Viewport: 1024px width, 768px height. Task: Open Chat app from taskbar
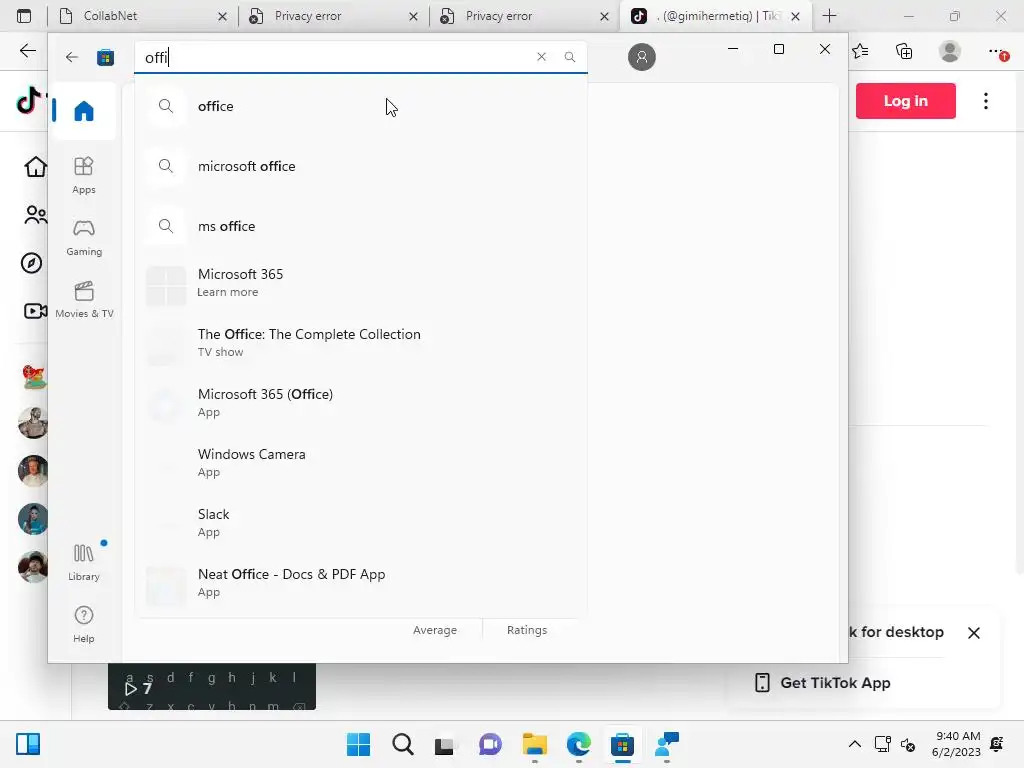490,744
